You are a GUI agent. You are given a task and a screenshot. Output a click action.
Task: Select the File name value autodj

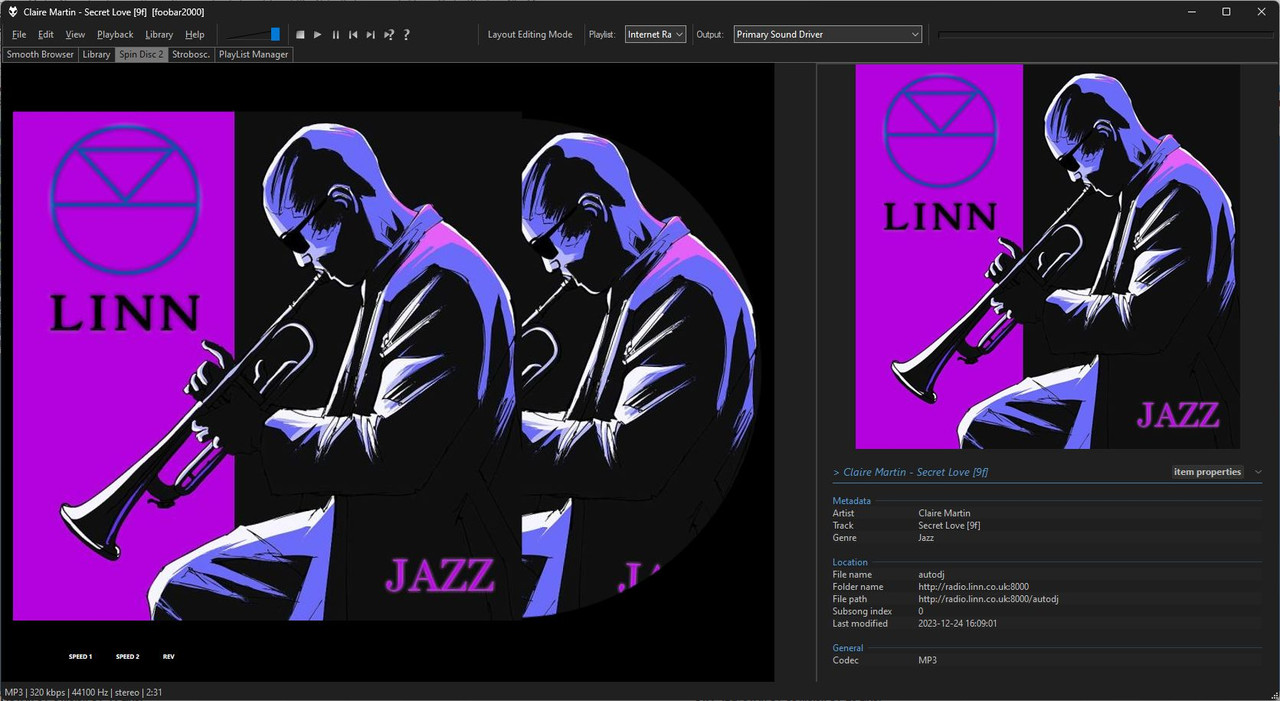931,575
